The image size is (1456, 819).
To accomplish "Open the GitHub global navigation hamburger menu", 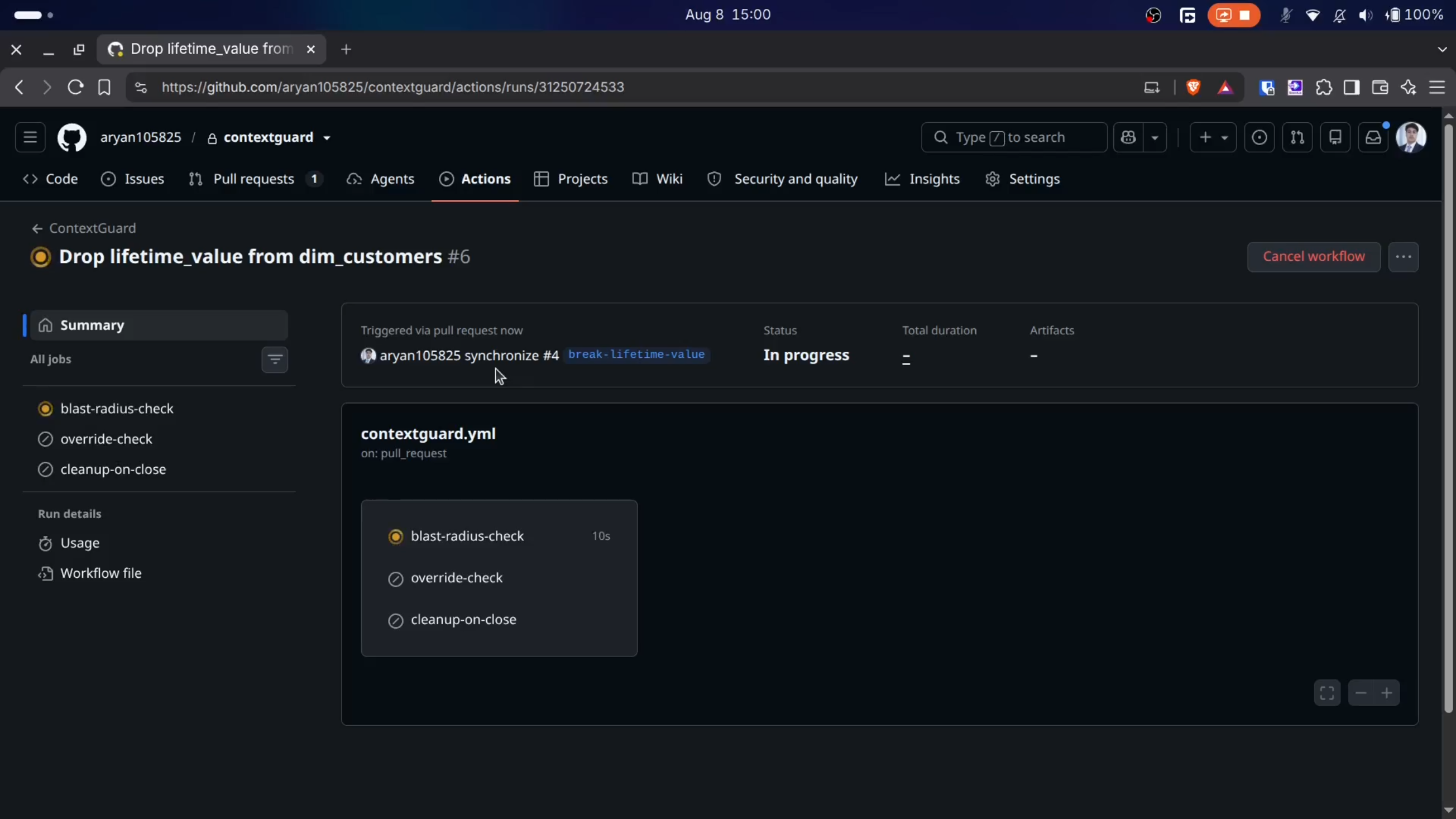I will point(30,137).
